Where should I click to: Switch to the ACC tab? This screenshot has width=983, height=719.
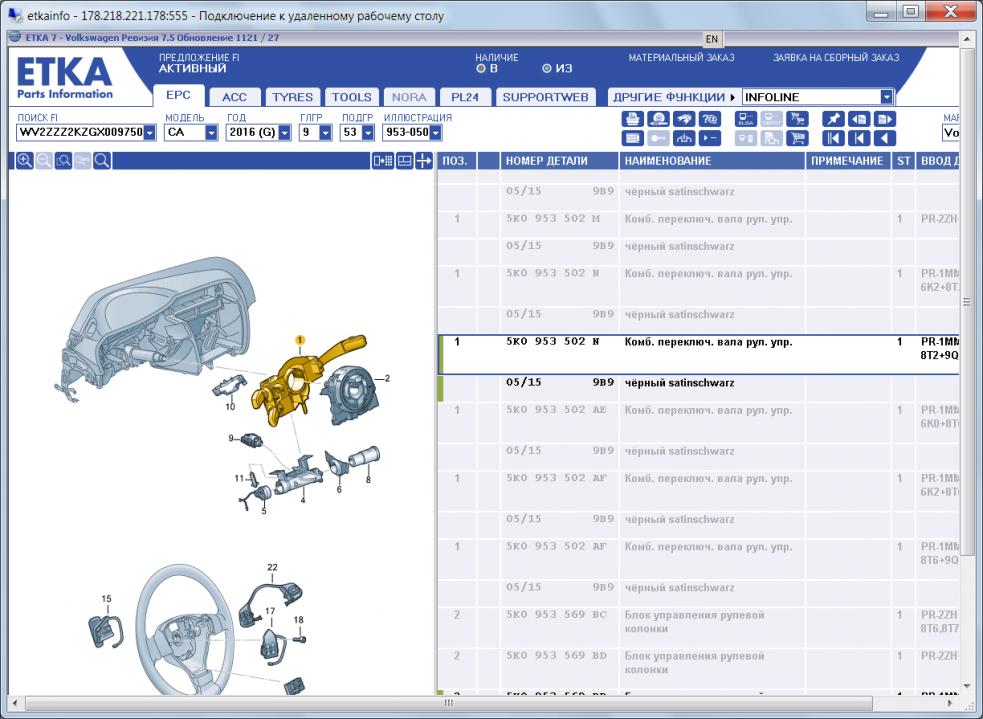pos(234,97)
